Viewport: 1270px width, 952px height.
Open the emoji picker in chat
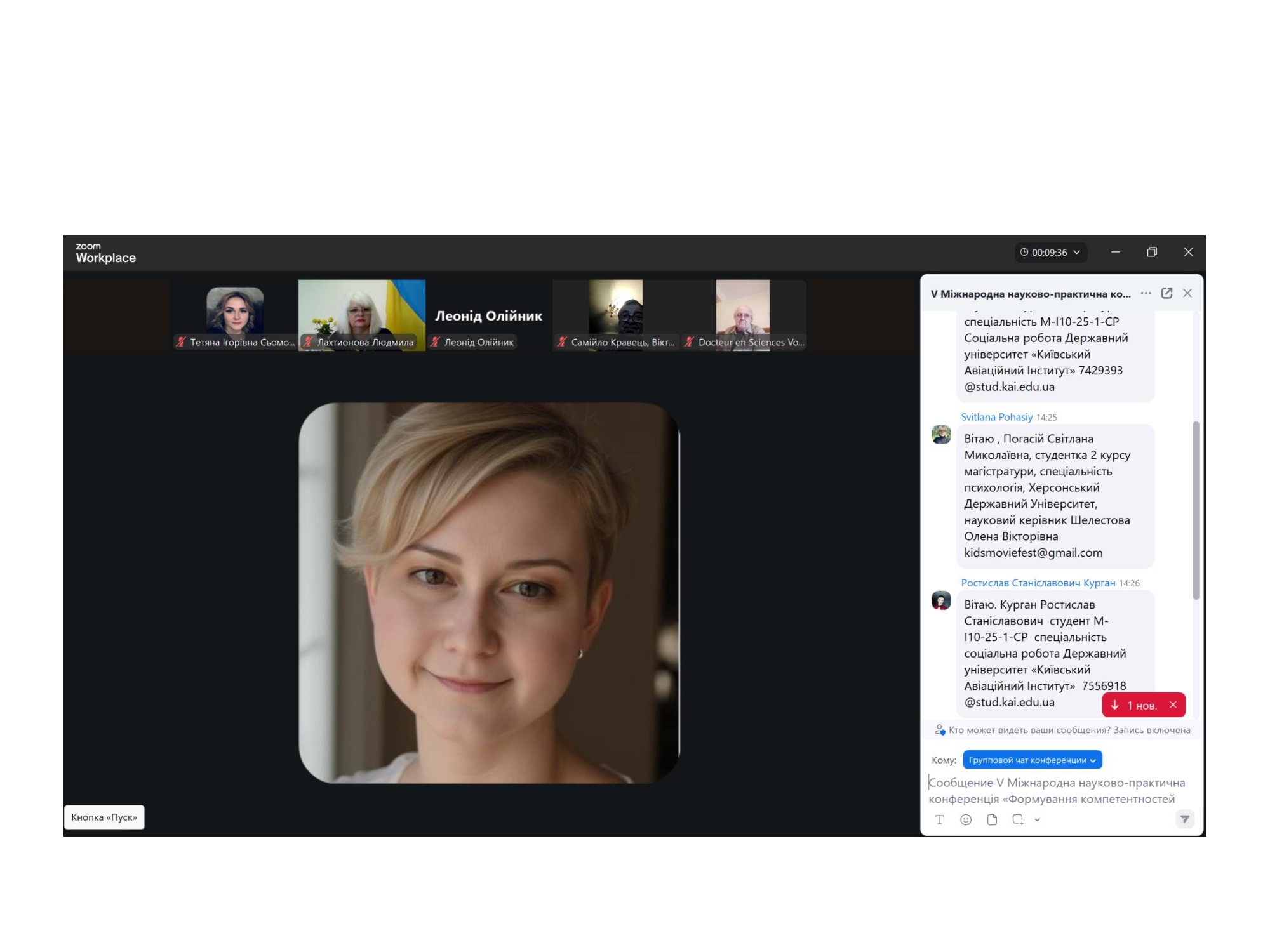(x=966, y=819)
